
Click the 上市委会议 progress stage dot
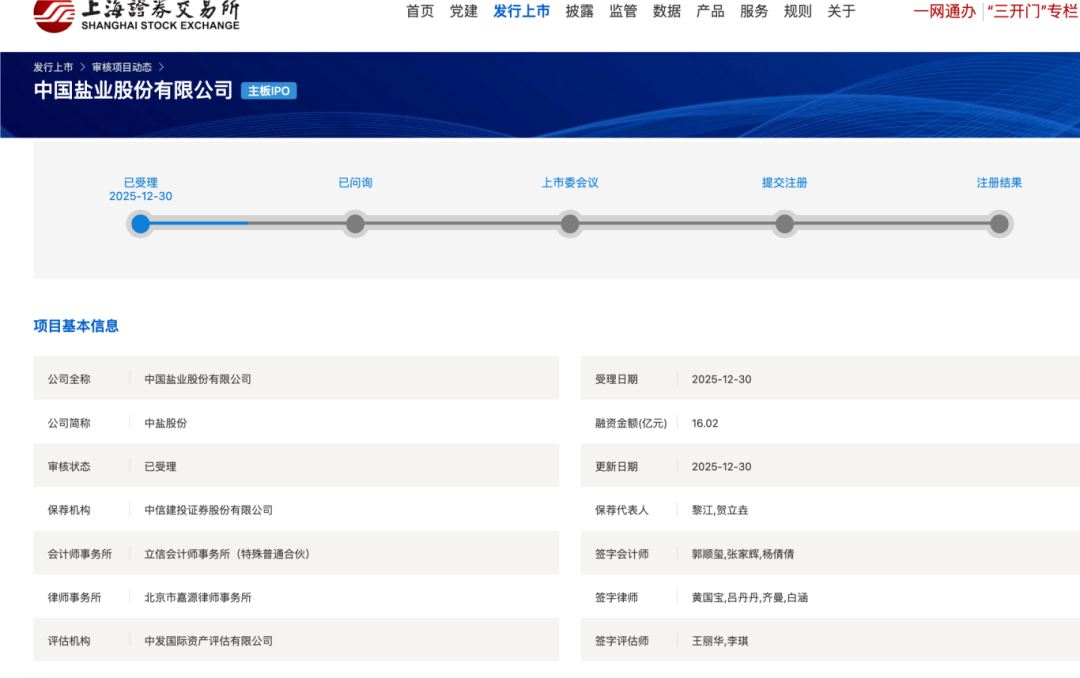pos(570,224)
